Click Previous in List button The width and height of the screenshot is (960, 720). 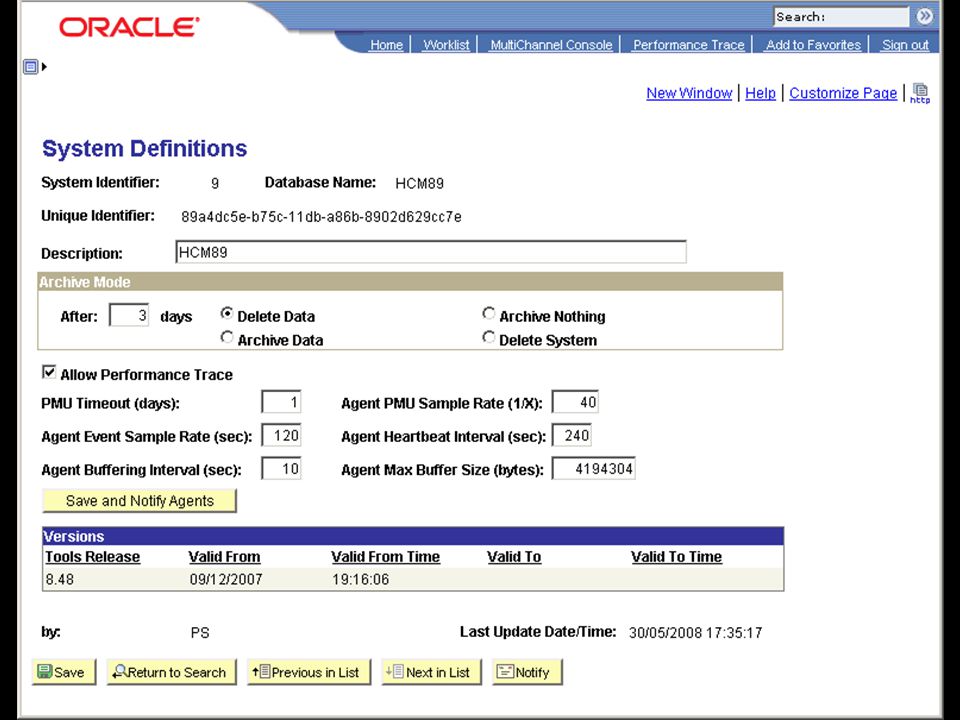[309, 672]
